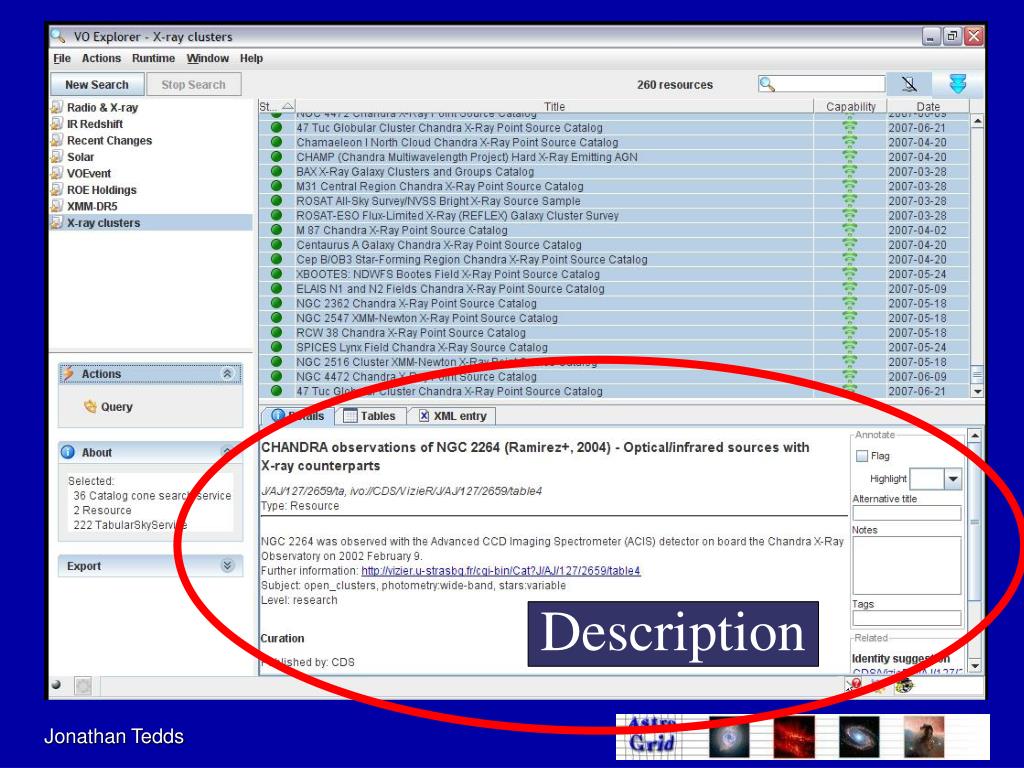Click the Title column header
This screenshot has height=768, width=1024.
point(554,106)
